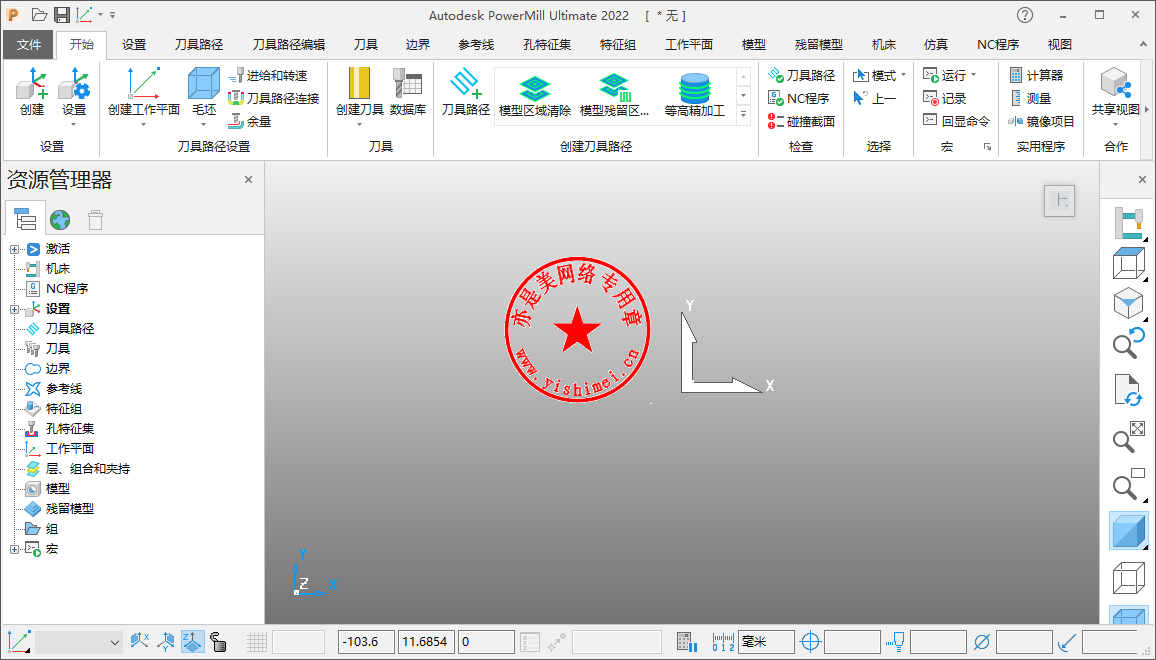Click 上一 selection button

pos(874,98)
